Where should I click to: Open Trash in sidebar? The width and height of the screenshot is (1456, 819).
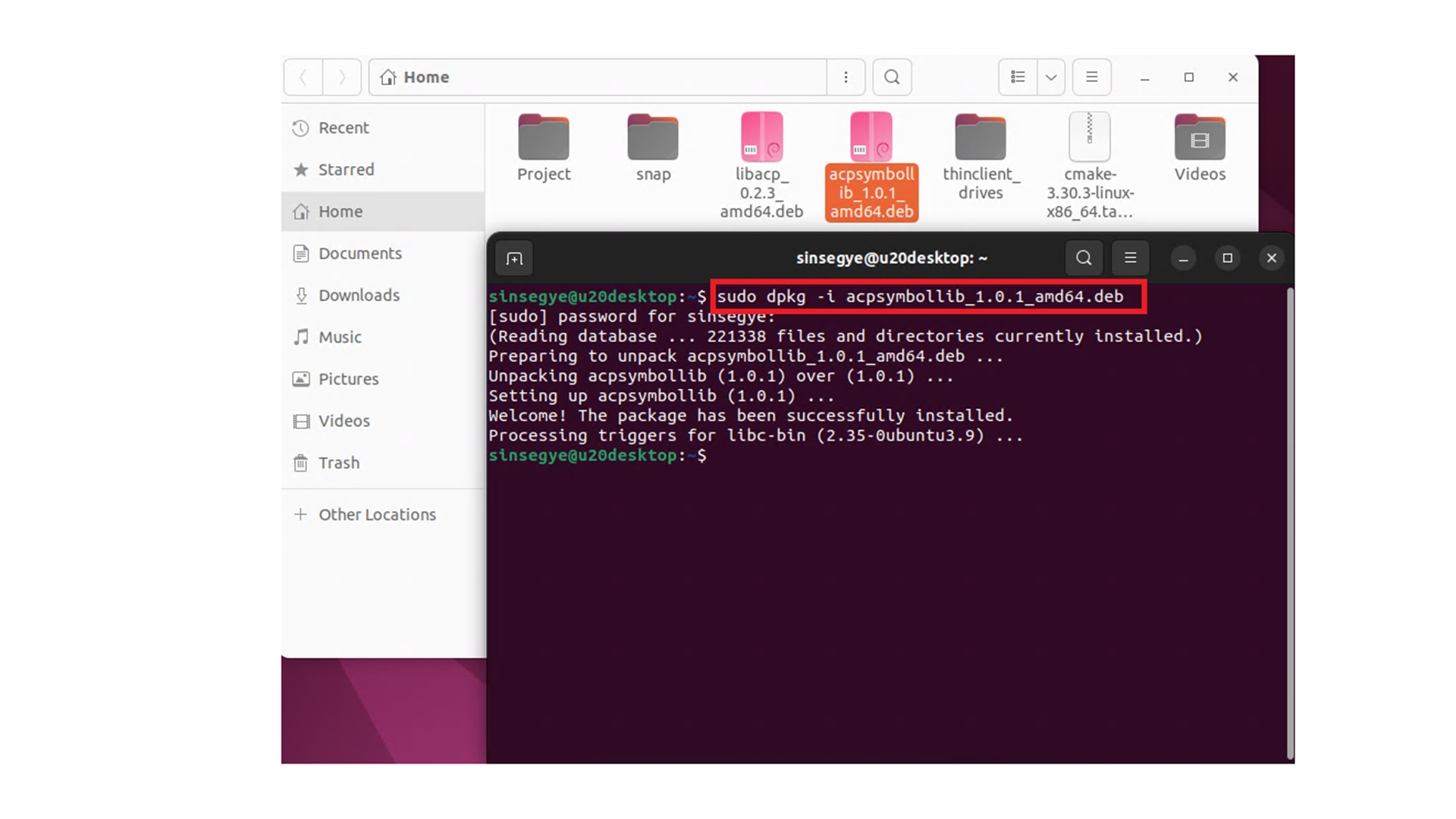pyautogui.click(x=338, y=463)
